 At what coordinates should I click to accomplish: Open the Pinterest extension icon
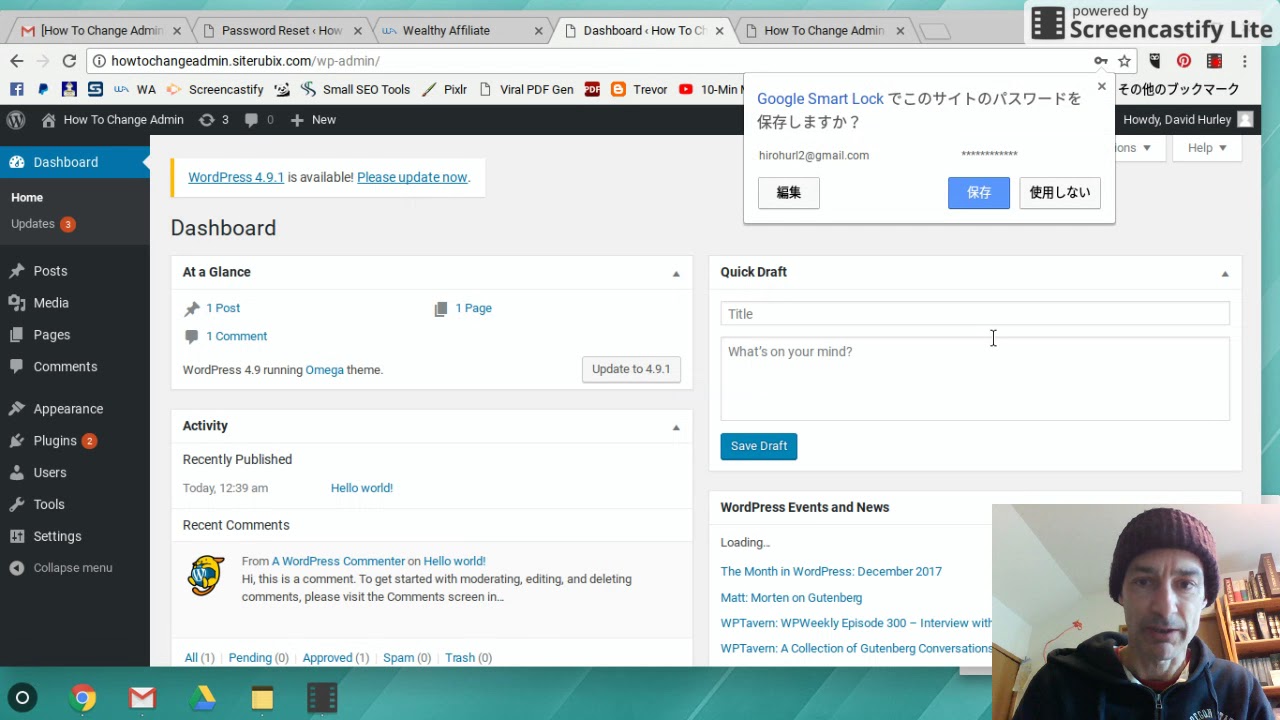click(x=1184, y=61)
